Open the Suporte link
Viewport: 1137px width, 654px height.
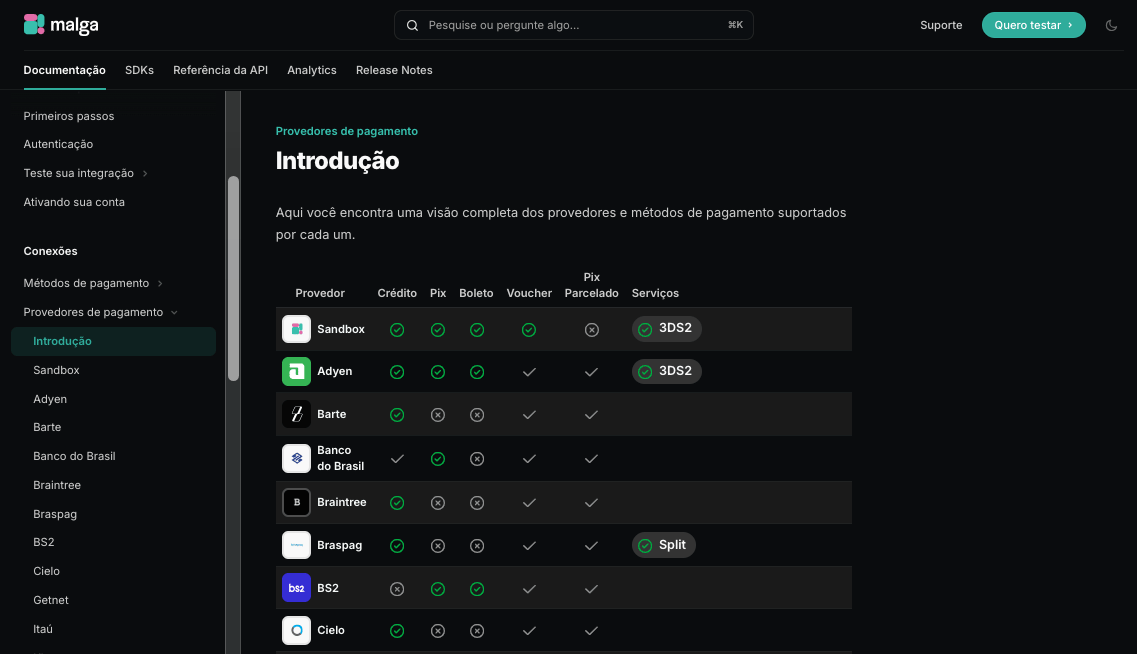pos(941,25)
